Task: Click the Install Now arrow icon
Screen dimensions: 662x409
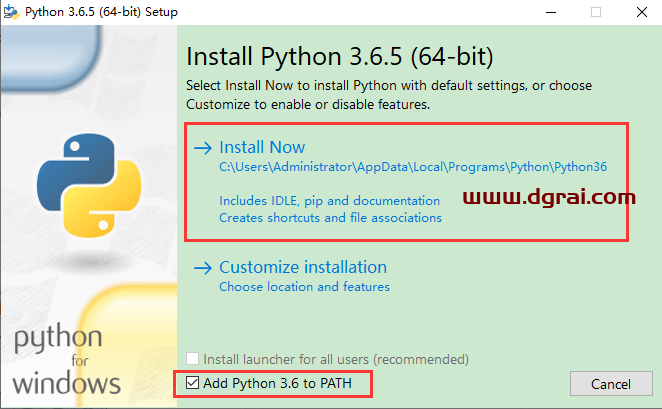Action: click(203, 148)
